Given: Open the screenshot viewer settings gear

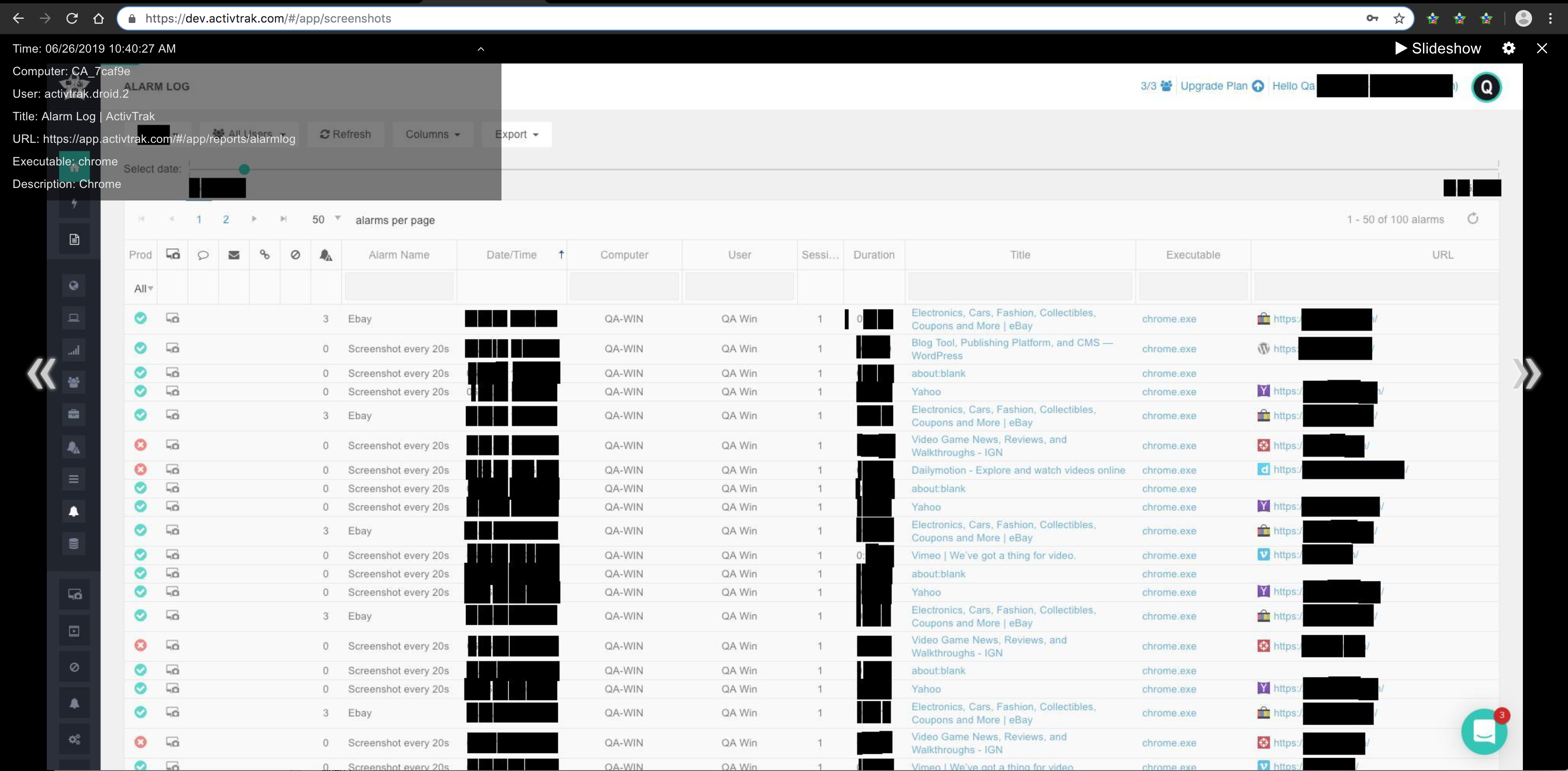Looking at the screenshot, I should coord(1508,48).
